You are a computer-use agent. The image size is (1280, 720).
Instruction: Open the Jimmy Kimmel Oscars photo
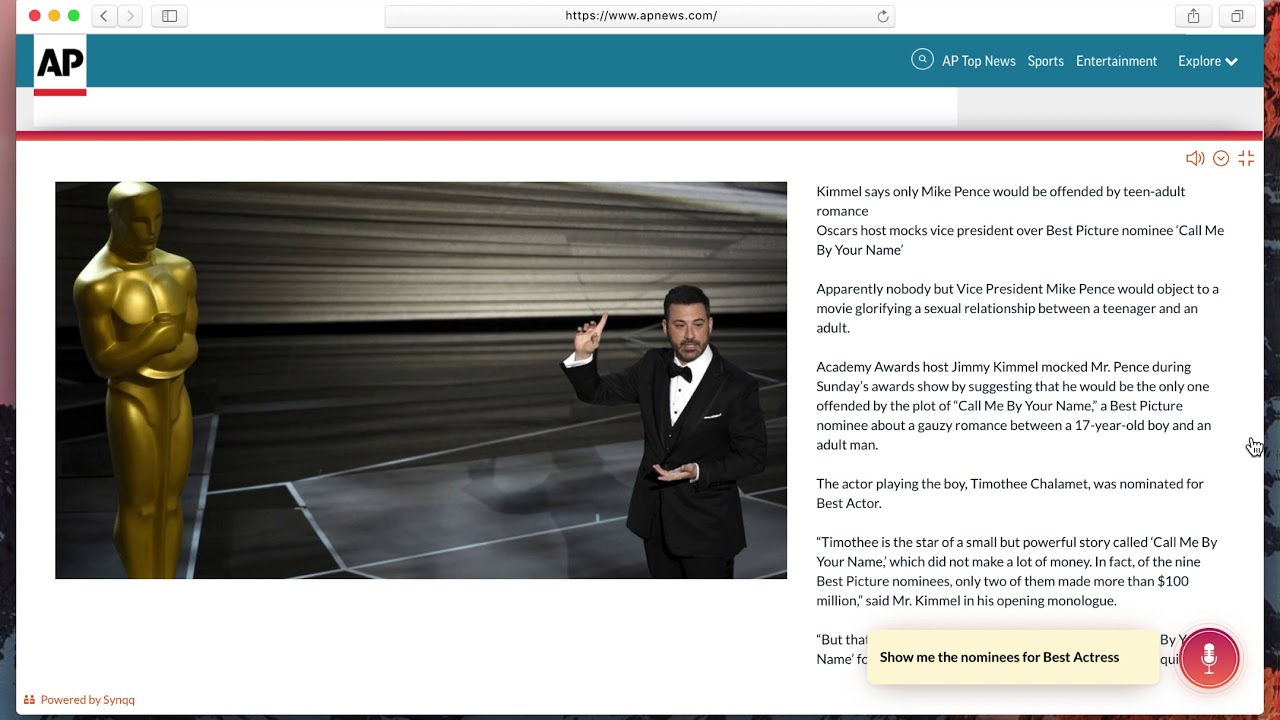(x=421, y=380)
